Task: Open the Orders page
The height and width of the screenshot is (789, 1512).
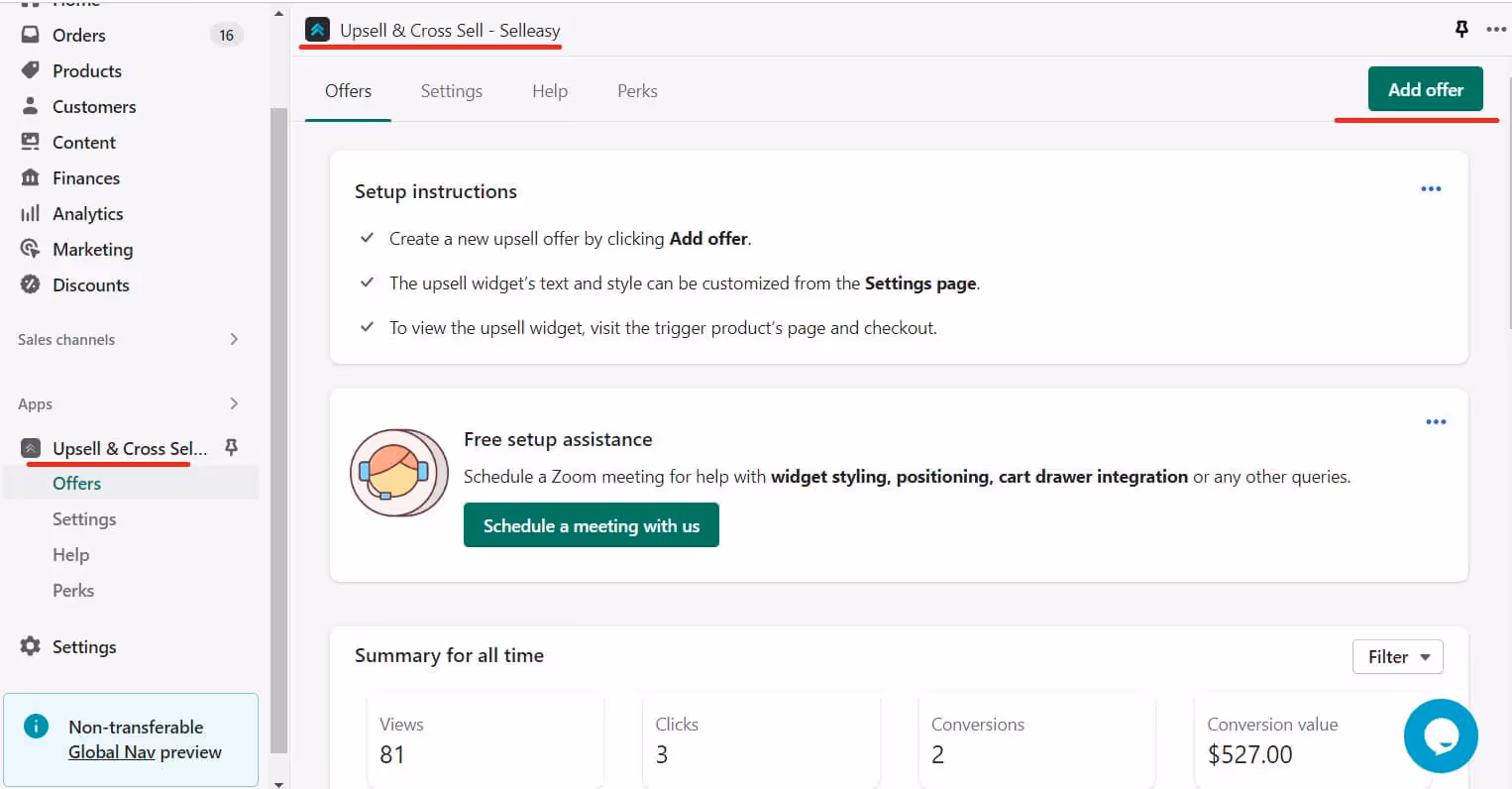Action: click(79, 35)
